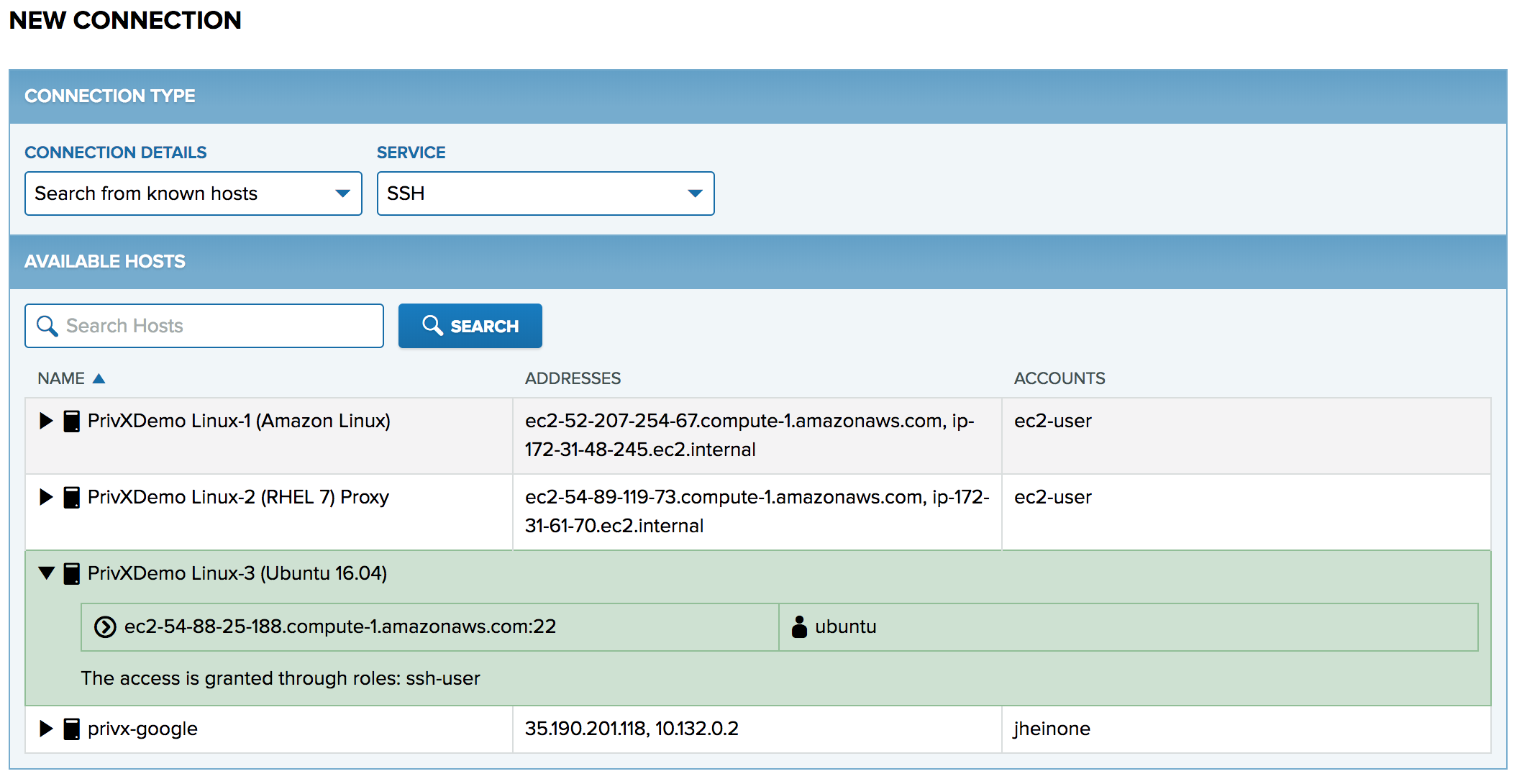Click host icon next to privx-google
1522x784 pixels.
(x=71, y=729)
